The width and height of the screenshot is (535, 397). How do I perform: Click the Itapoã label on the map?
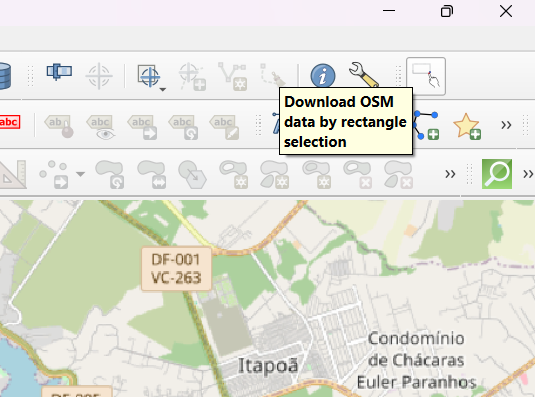268,365
